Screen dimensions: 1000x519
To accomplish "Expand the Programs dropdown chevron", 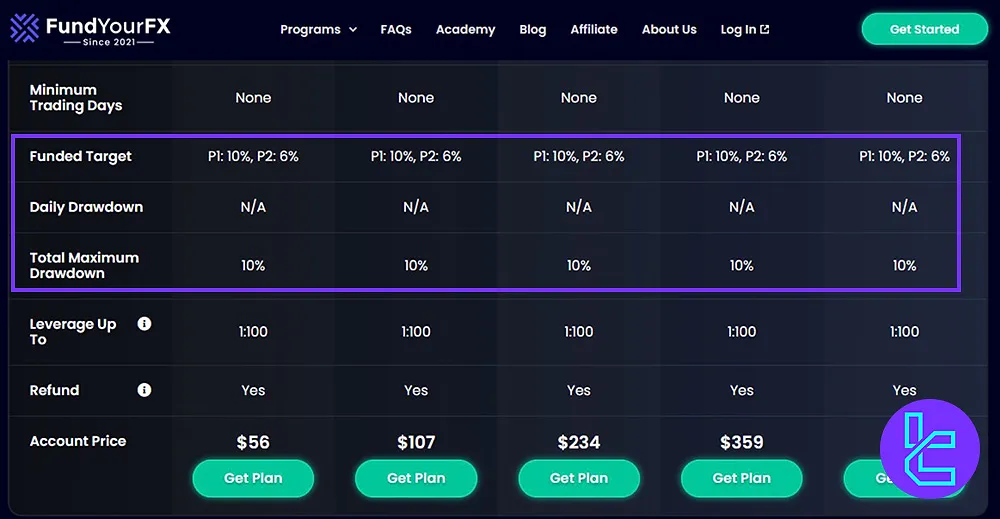I will point(353,29).
